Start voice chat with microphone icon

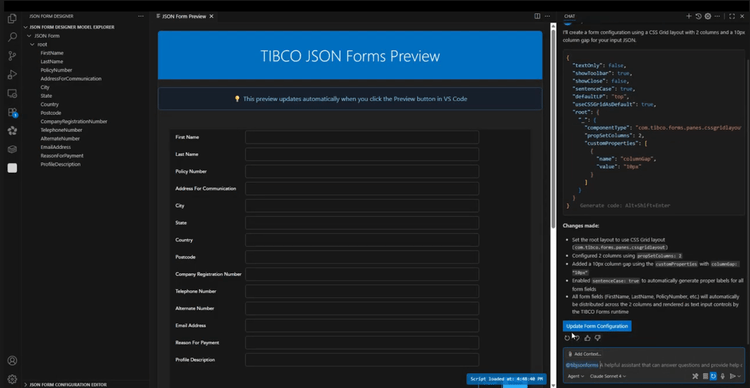click(723, 377)
